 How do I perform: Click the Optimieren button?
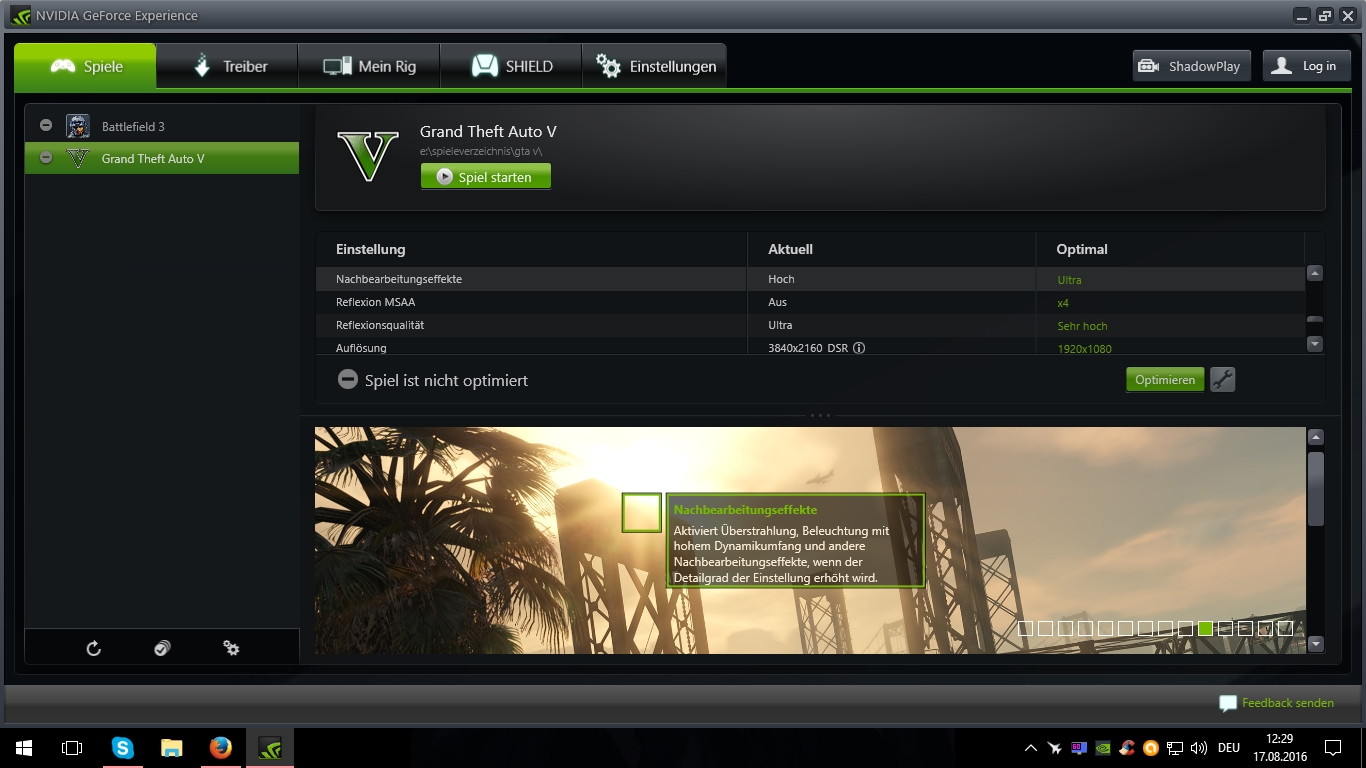1165,380
